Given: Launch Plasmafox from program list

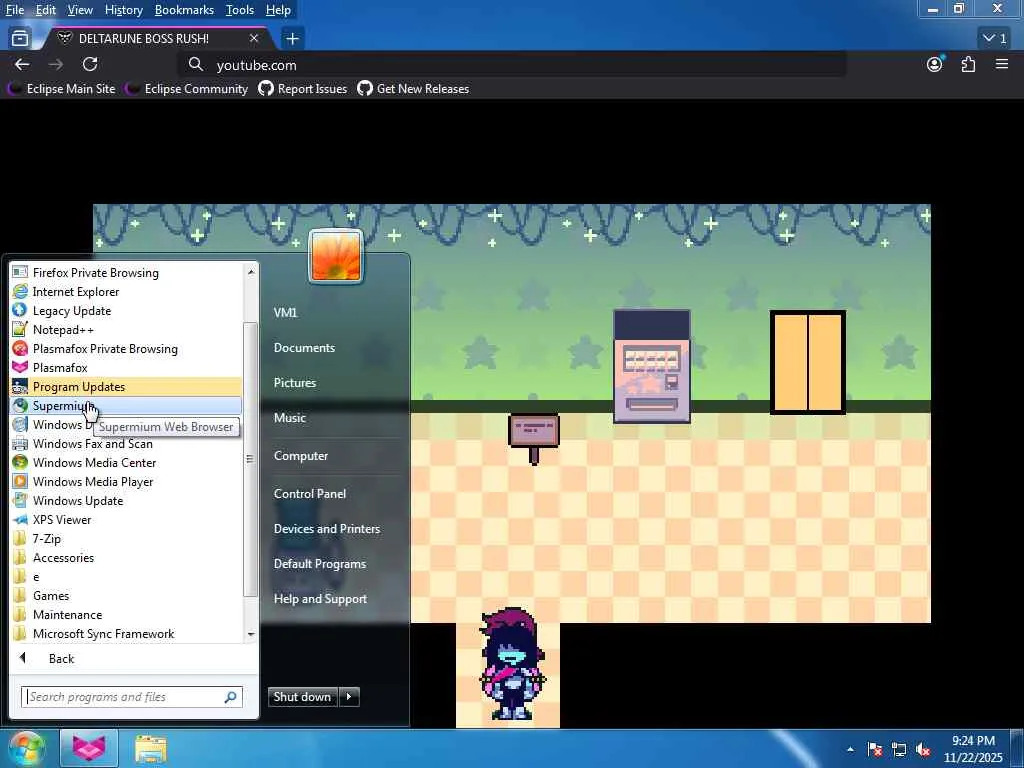Looking at the screenshot, I should coord(126,368).
